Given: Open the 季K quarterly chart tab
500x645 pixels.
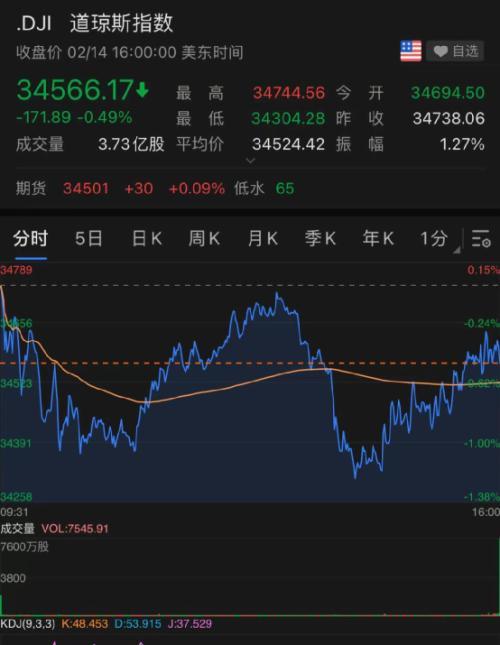Looking at the screenshot, I should [320, 239].
